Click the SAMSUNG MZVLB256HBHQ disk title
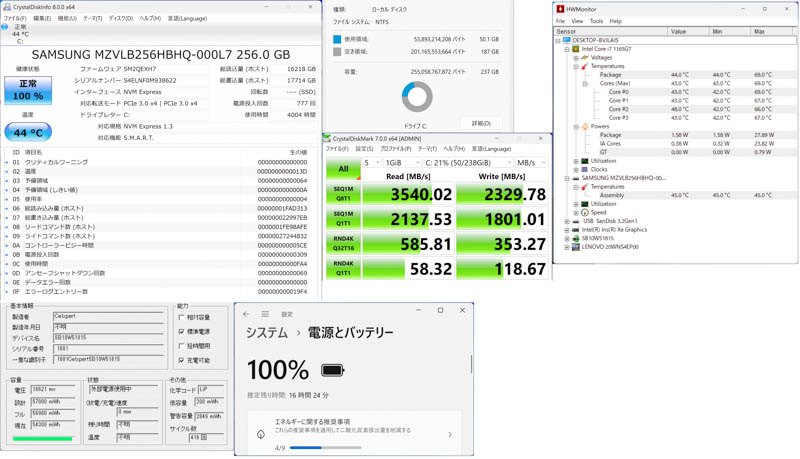800x459 pixels. (161, 55)
